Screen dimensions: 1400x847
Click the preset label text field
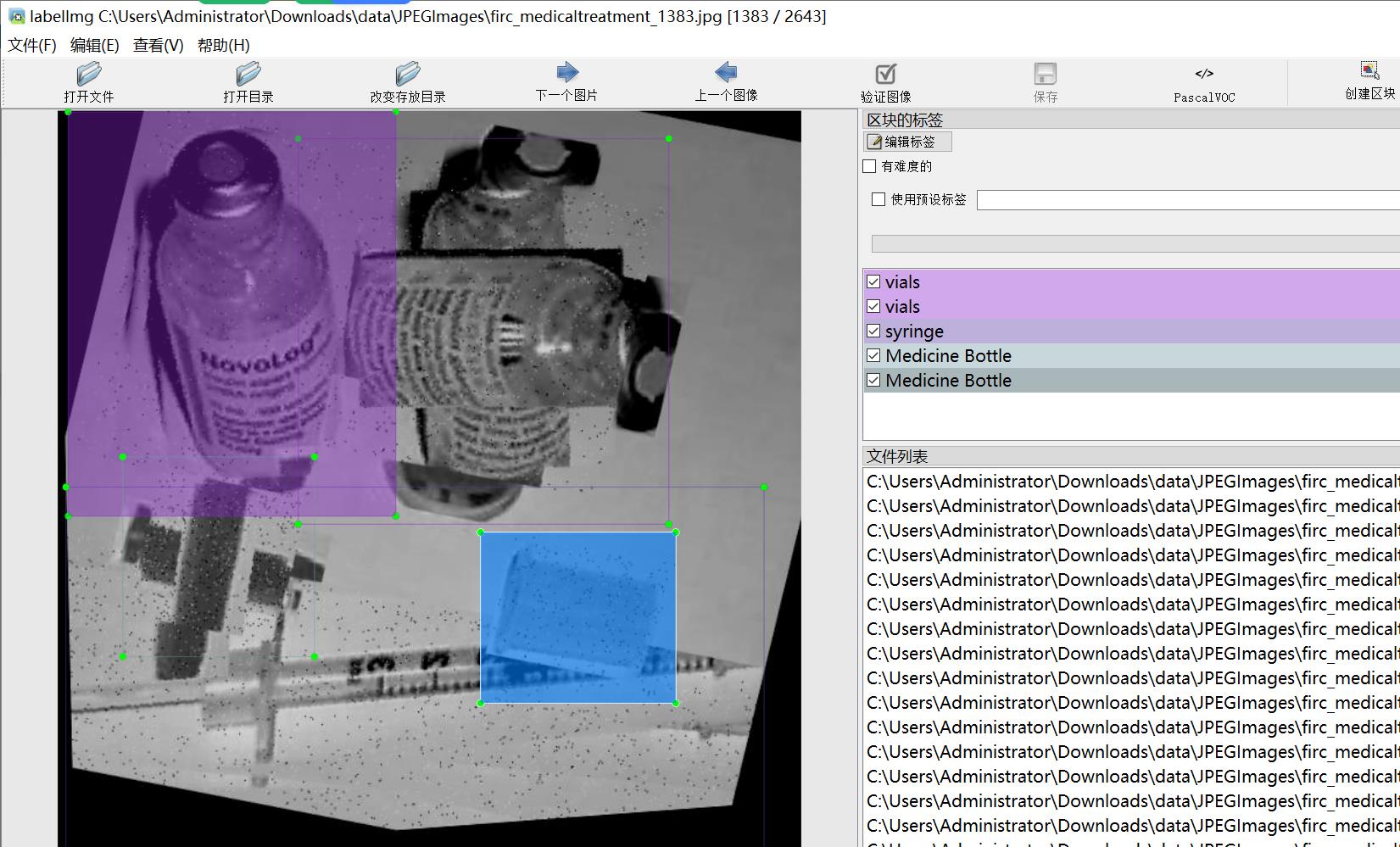tap(1188, 200)
